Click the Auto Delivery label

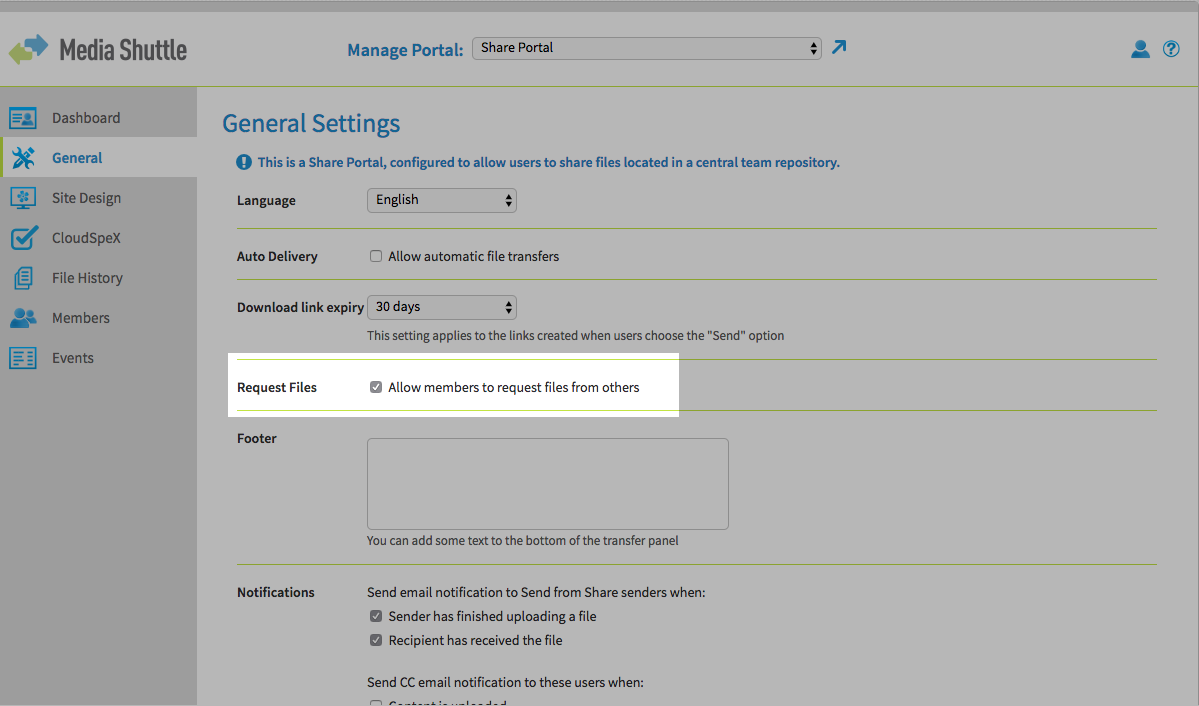tap(277, 256)
